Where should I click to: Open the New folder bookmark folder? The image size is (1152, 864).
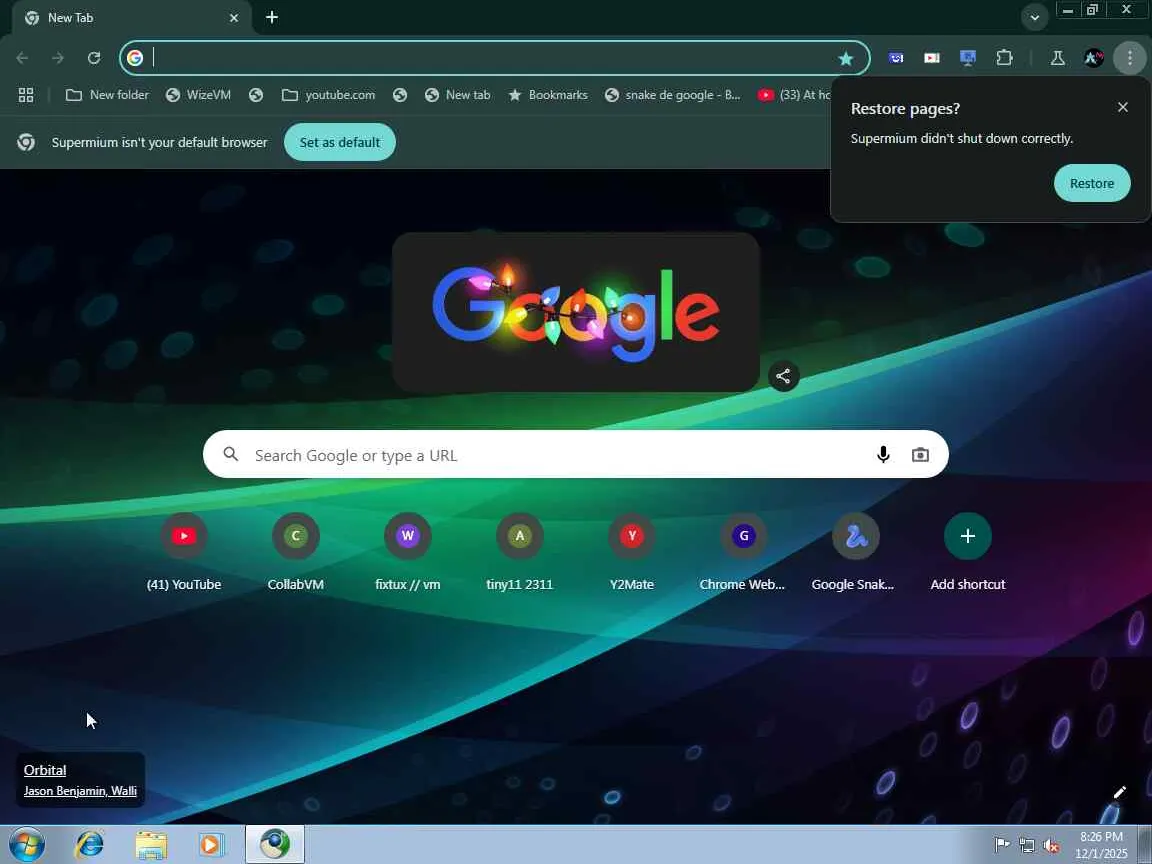[107, 95]
